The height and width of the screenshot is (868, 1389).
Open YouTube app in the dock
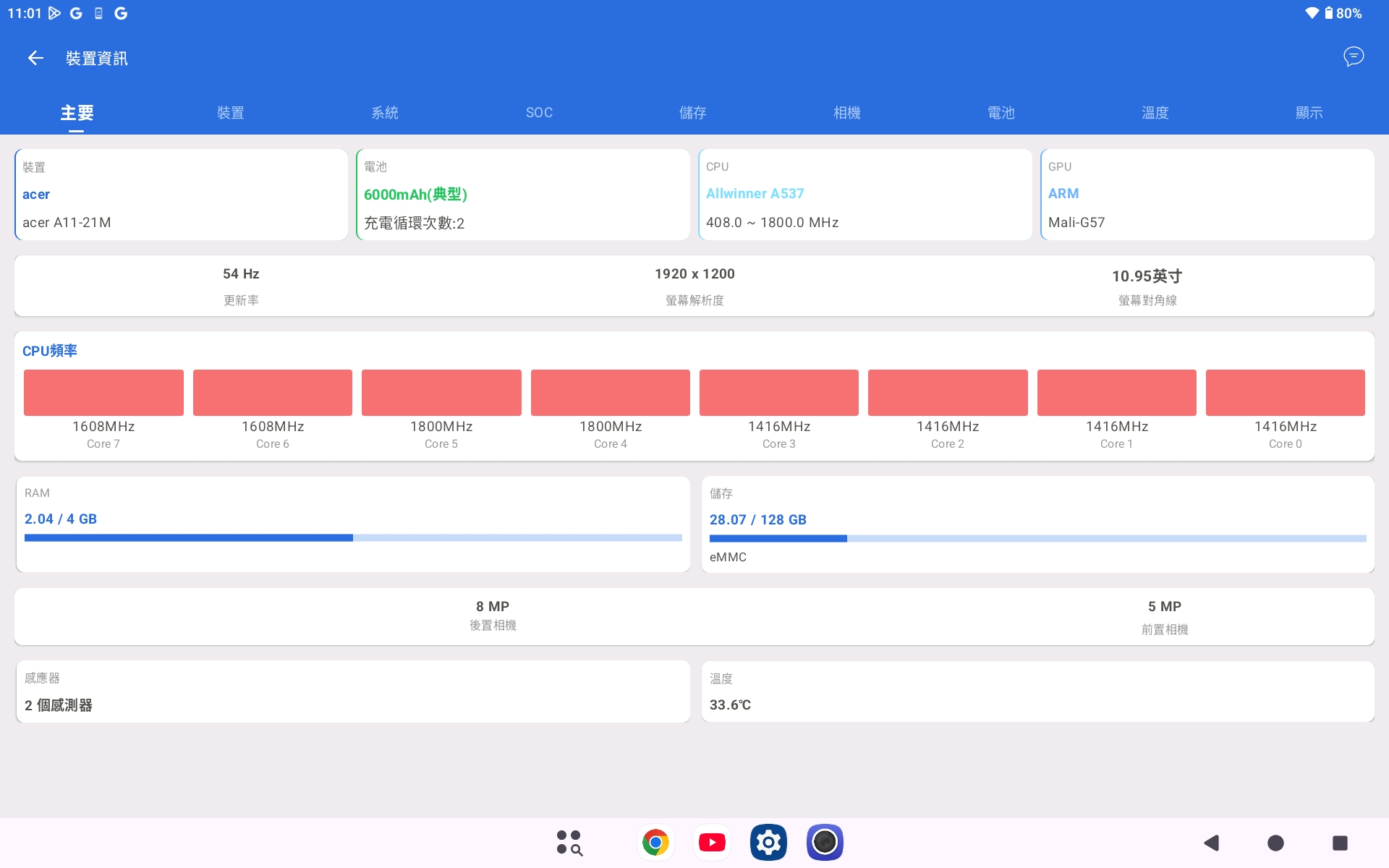[x=712, y=843]
